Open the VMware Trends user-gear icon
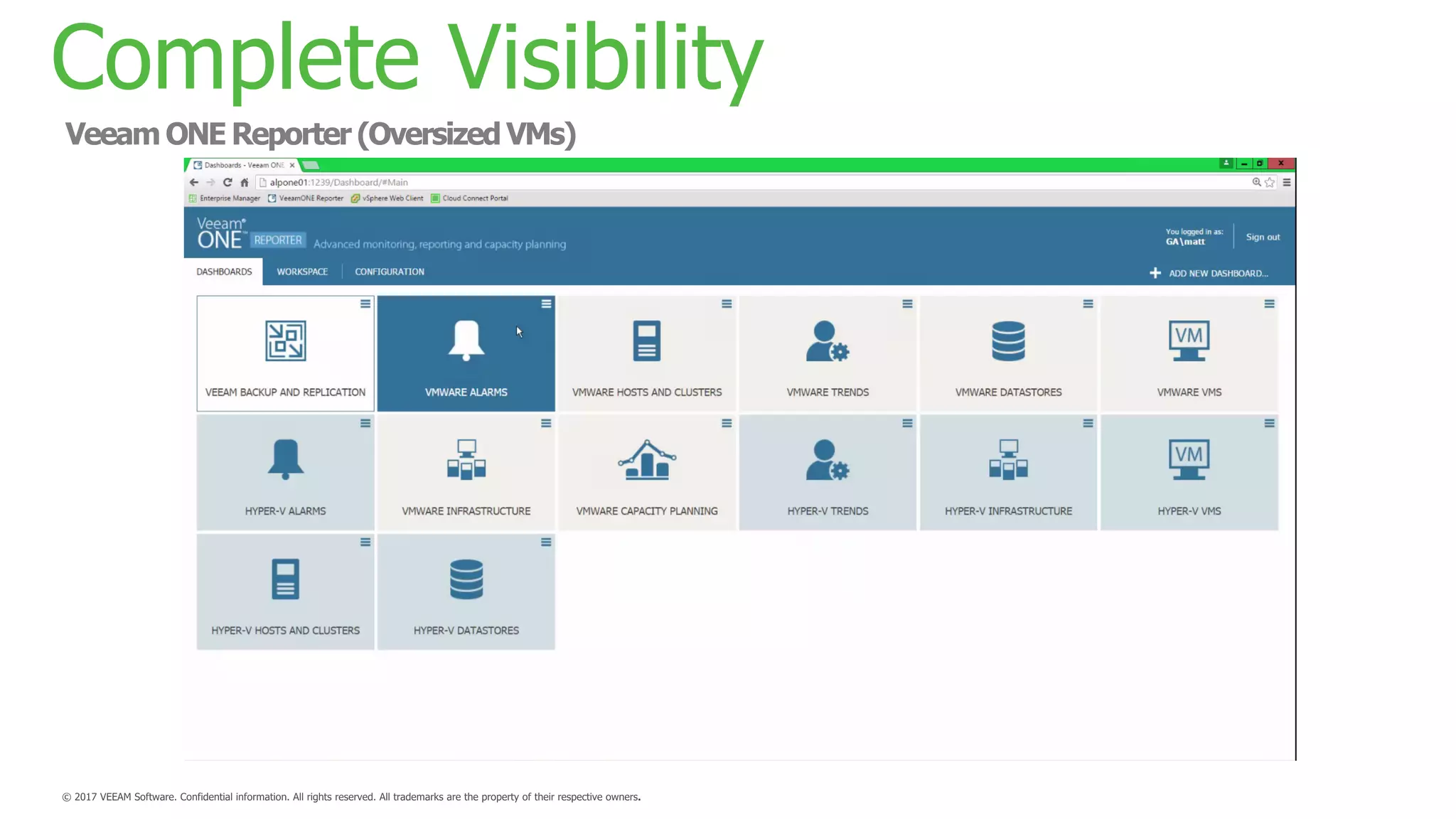Image resolution: width=1456 pixels, height=819 pixels. 828,341
